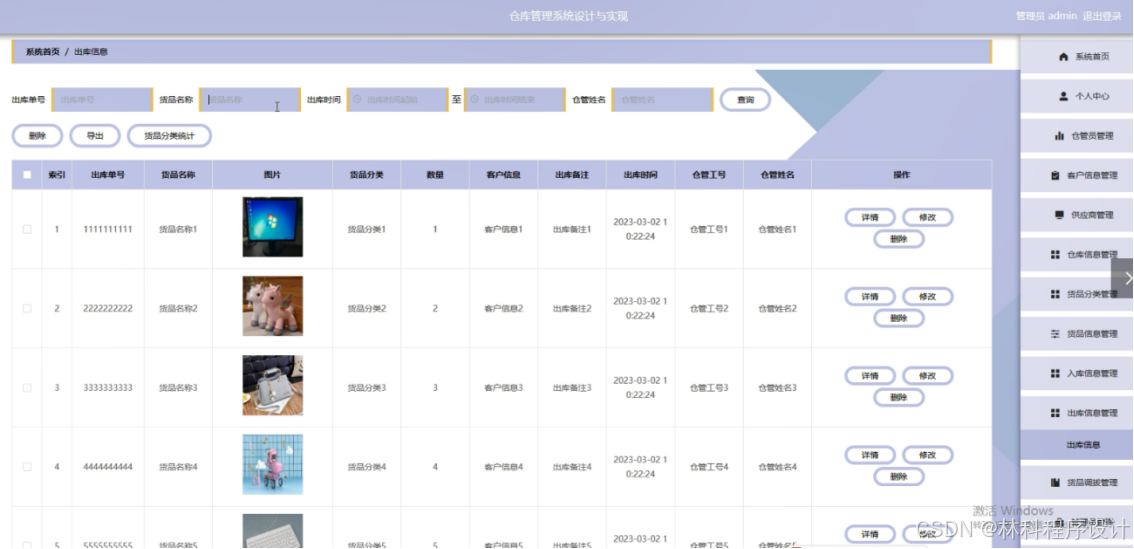Click the 导出 export button
The width and height of the screenshot is (1134, 549).
coord(95,135)
